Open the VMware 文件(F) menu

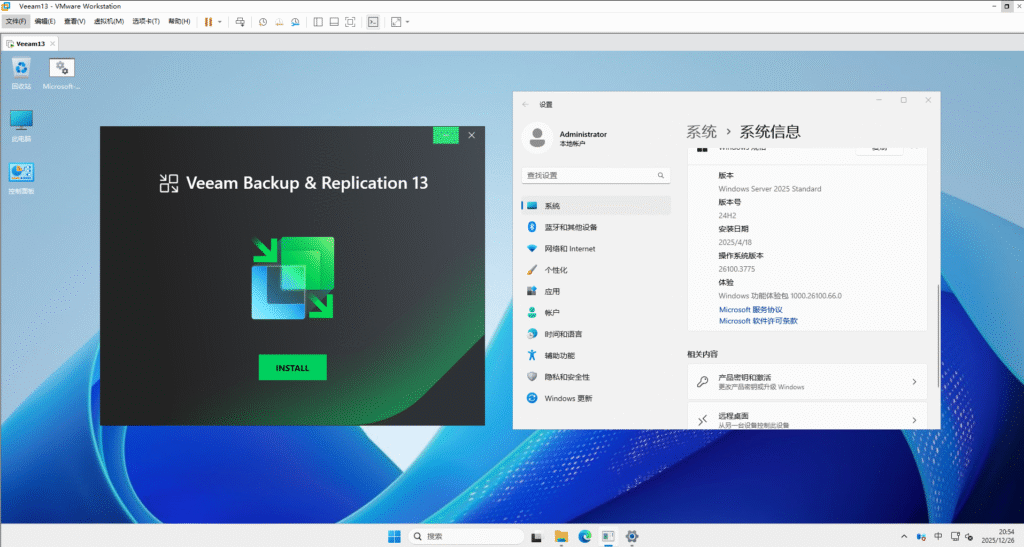coord(15,21)
